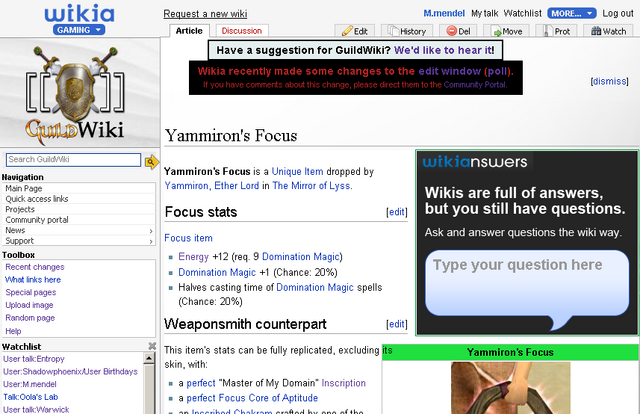Open the Focus item link
Viewport: 640px width, 414px height.
coord(188,238)
